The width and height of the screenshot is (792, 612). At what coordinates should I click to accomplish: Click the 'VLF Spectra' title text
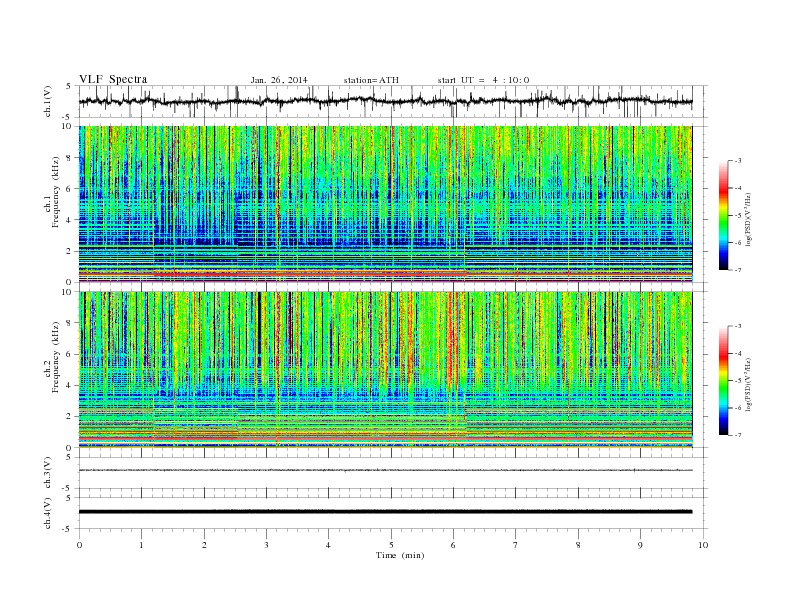coord(113,79)
